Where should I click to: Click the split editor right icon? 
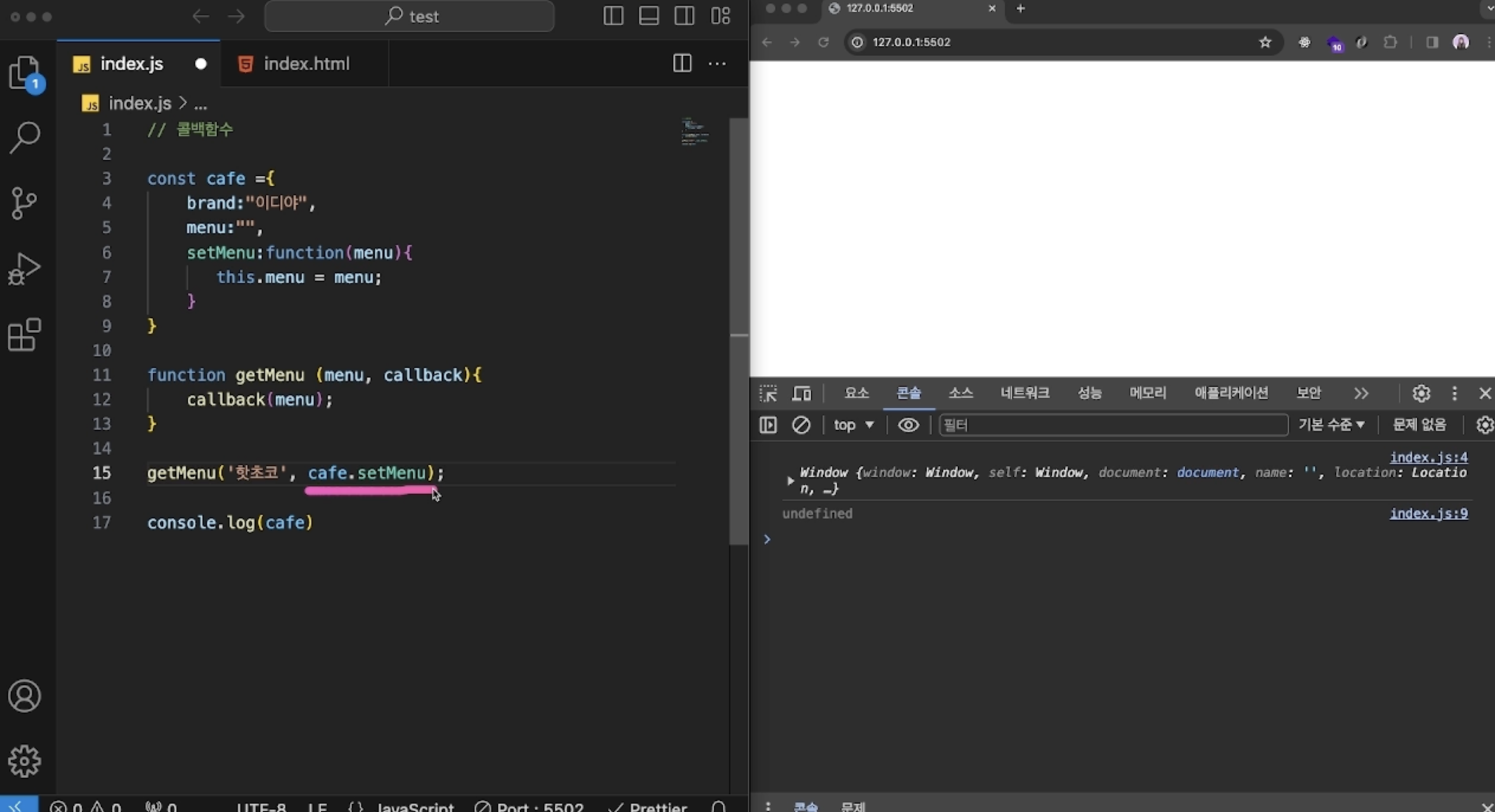pyautogui.click(x=682, y=63)
